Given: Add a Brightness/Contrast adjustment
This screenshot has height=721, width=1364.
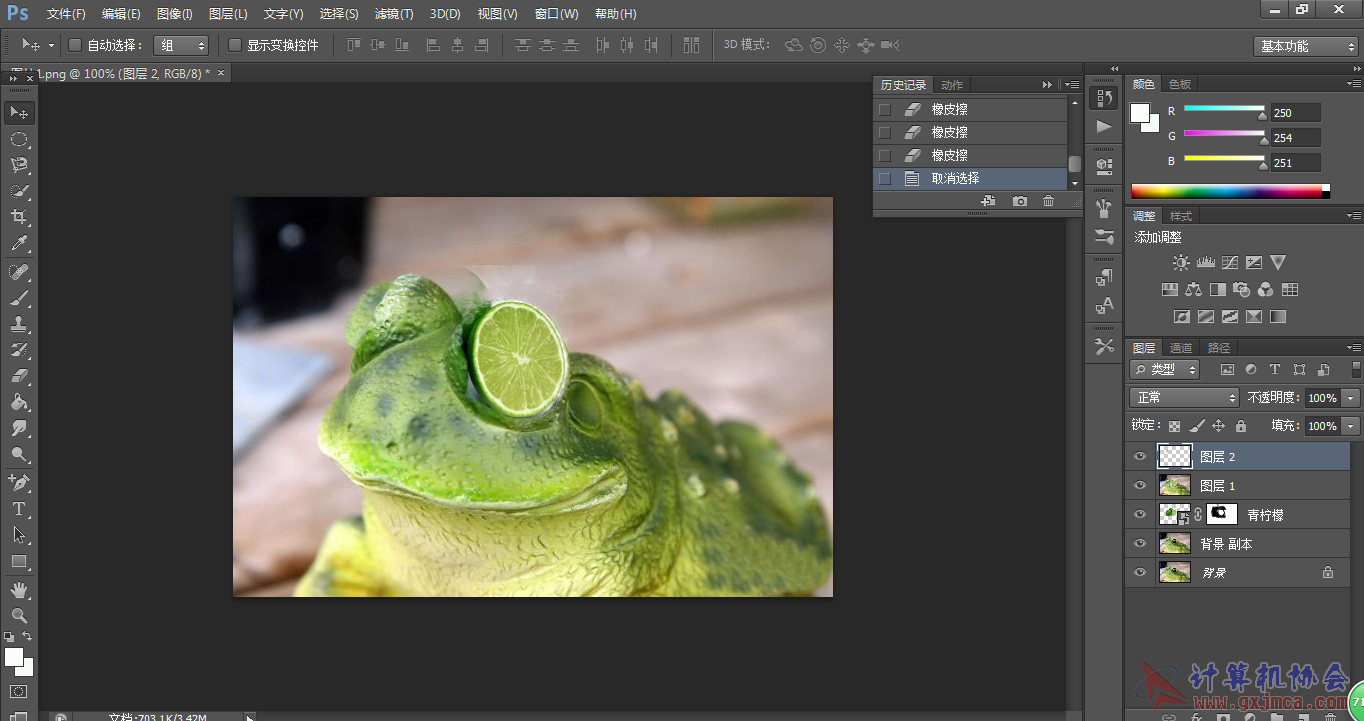Looking at the screenshot, I should point(1181,263).
